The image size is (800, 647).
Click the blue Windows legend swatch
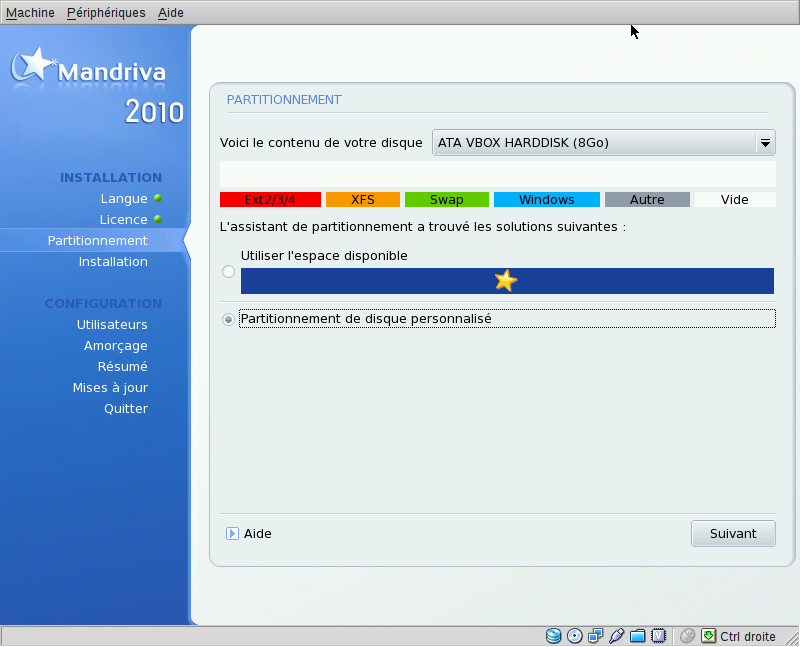click(x=547, y=200)
